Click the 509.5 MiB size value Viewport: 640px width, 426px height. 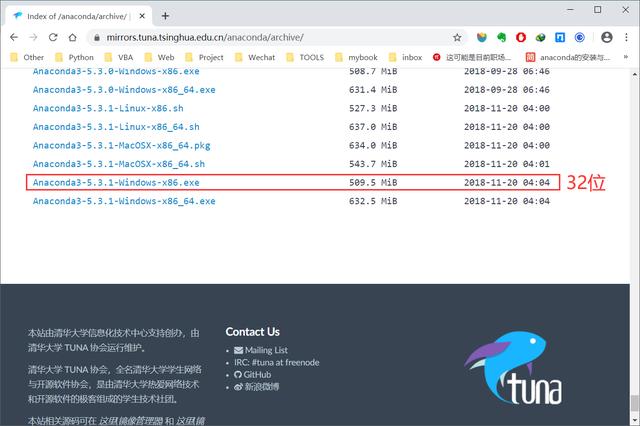point(373,182)
